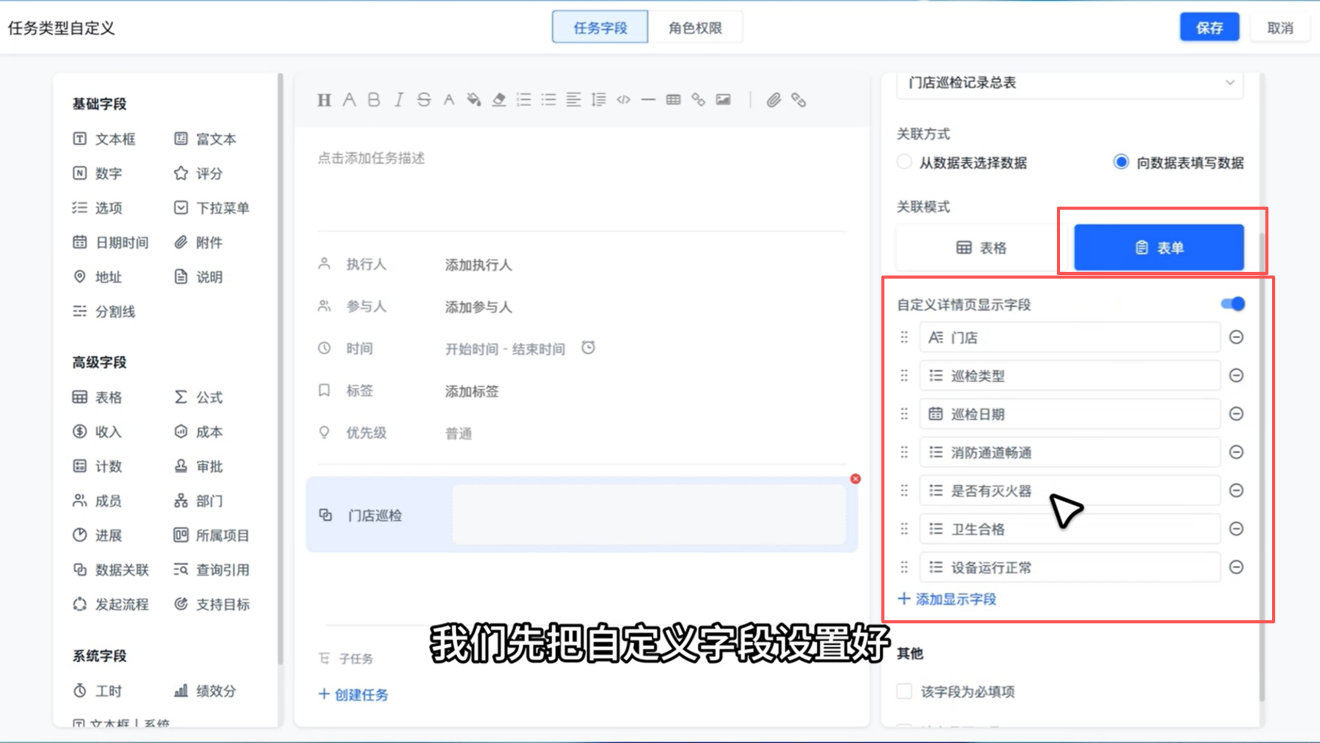Remove the 巡检日期 display field
Screen dimensions: 1320x743
(x=1237, y=414)
